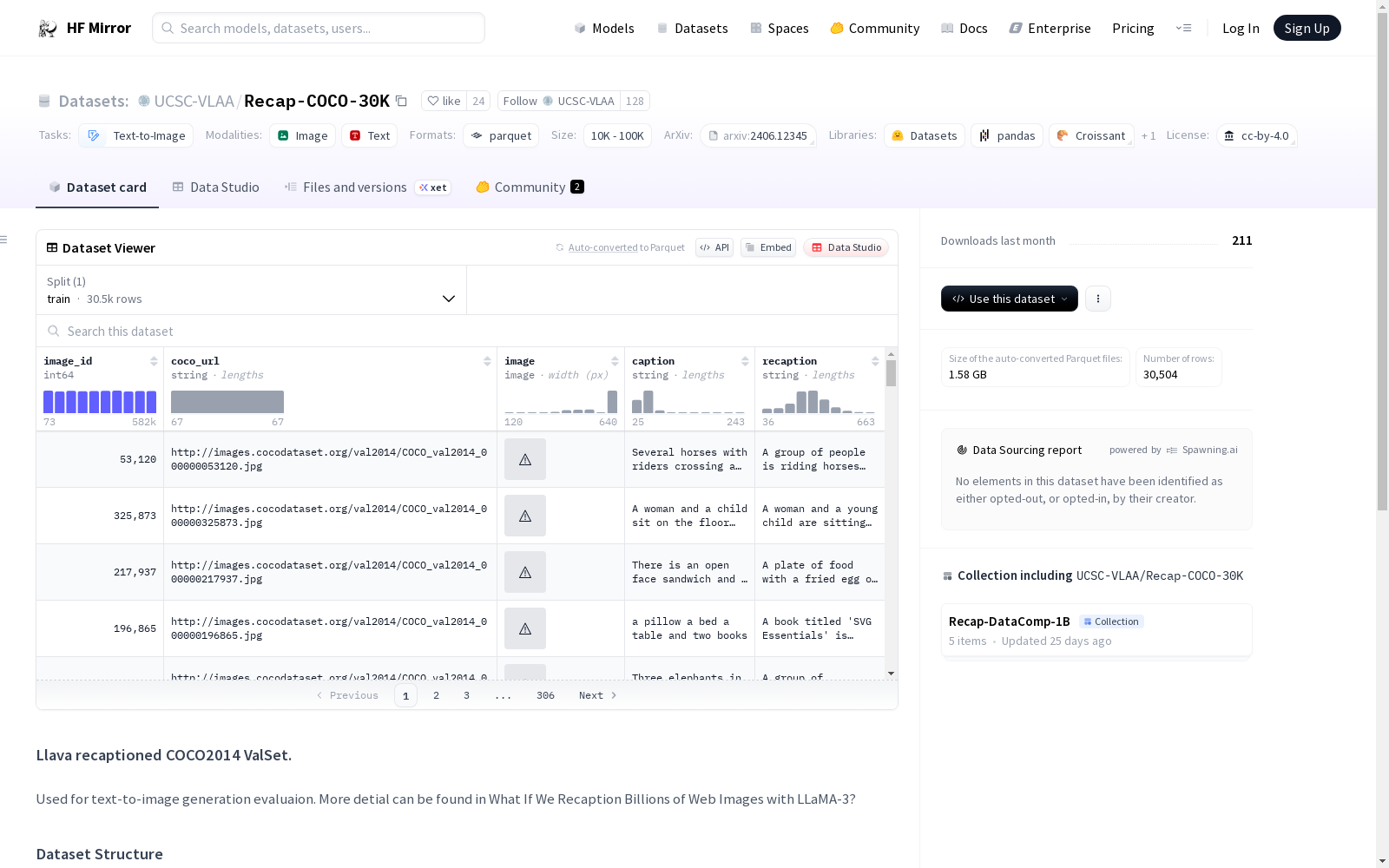Open the cc-by-4.0 license tag
Image resolution: width=1389 pixels, height=868 pixels.
(x=1256, y=135)
